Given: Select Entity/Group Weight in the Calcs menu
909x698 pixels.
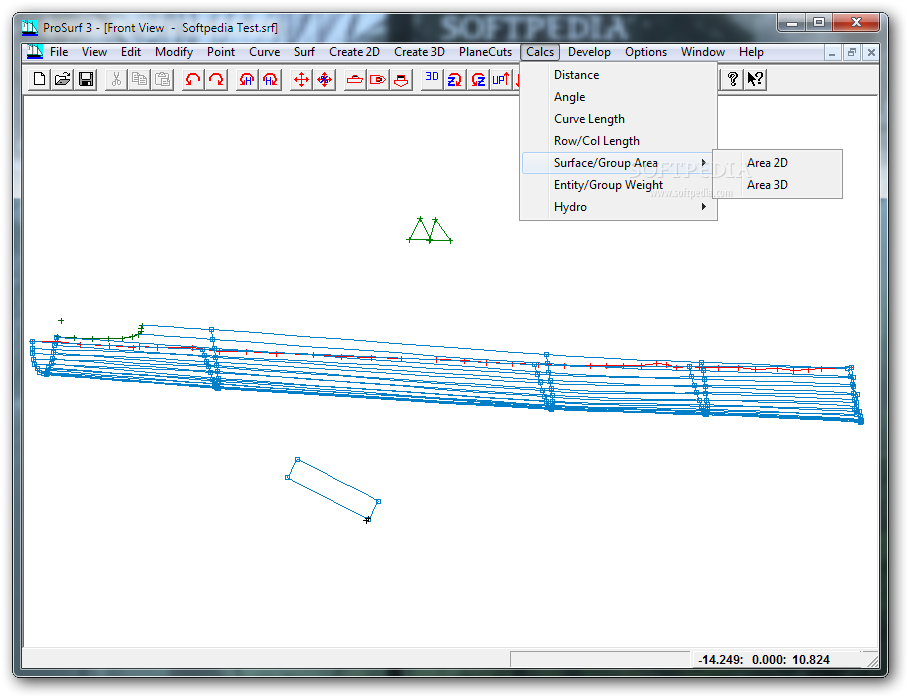Looking at the screenshot, I should point(619,185).
